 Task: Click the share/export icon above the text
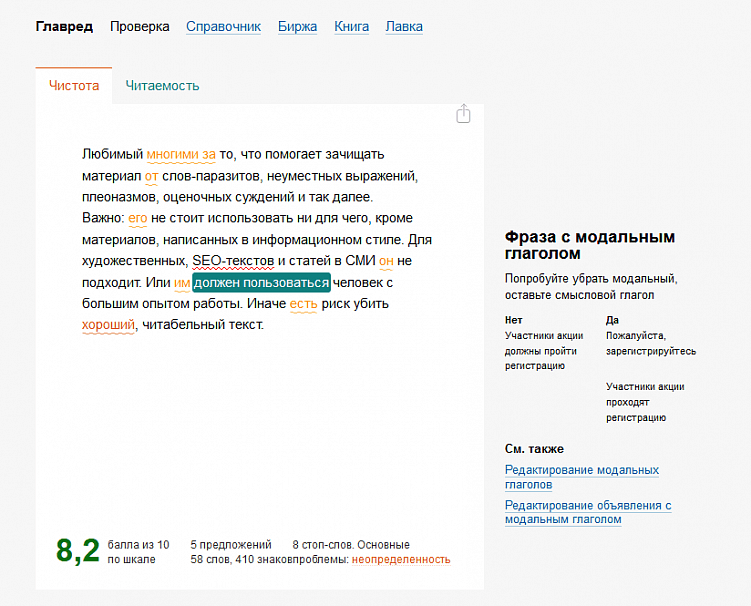coord(463,114)
